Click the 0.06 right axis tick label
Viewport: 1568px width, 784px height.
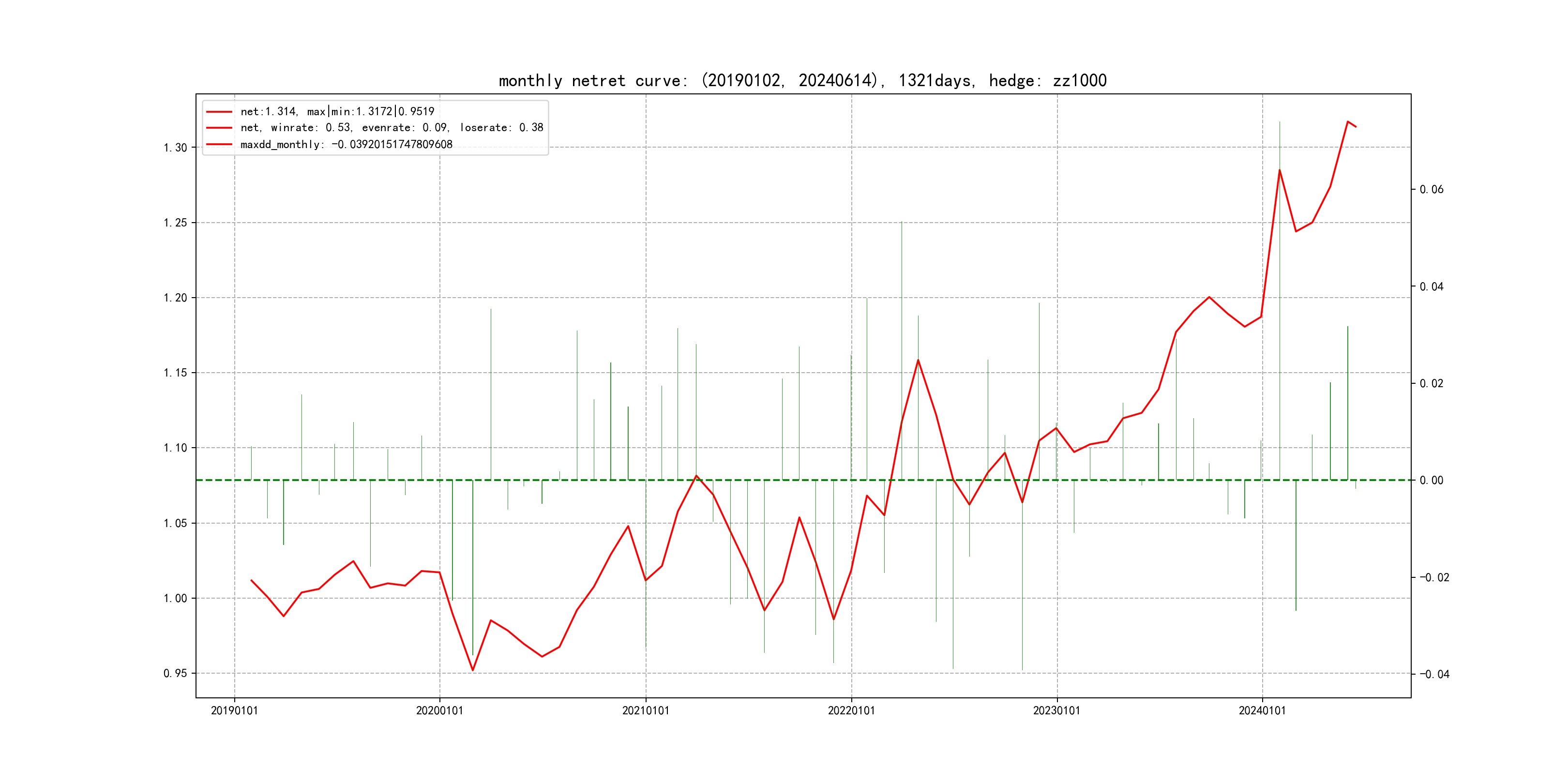tap(1431, 189)
